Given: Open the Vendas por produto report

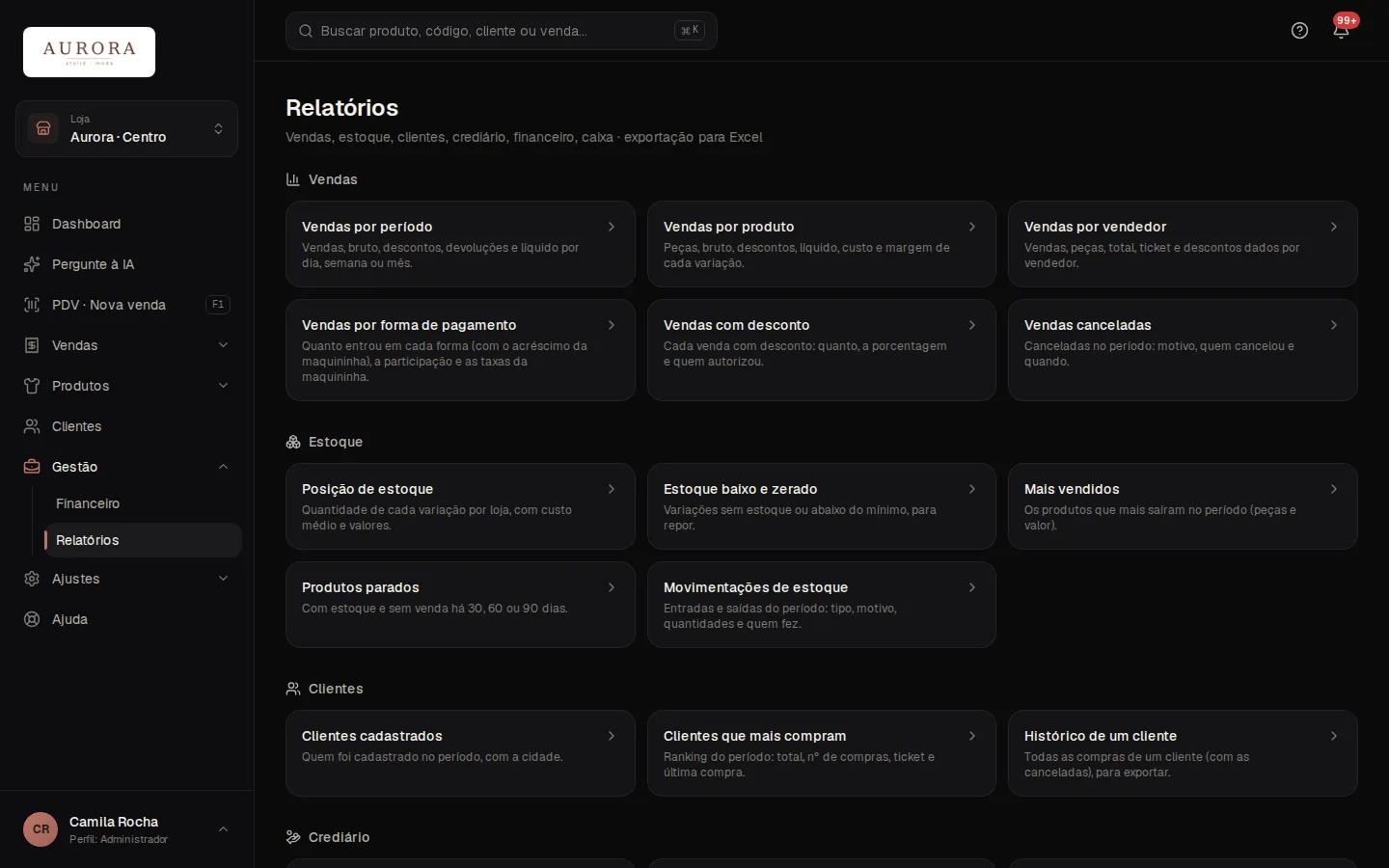Looking at the screenshot, I should pos(822,244).
